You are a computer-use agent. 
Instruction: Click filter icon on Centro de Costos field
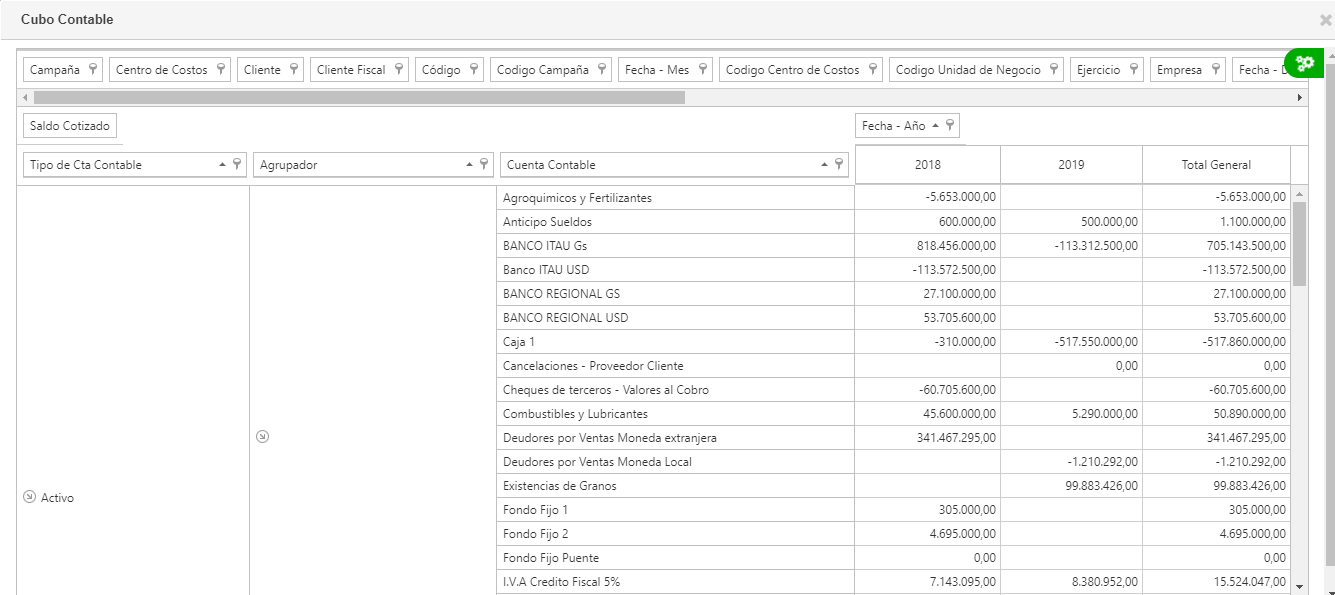[221, 70]
